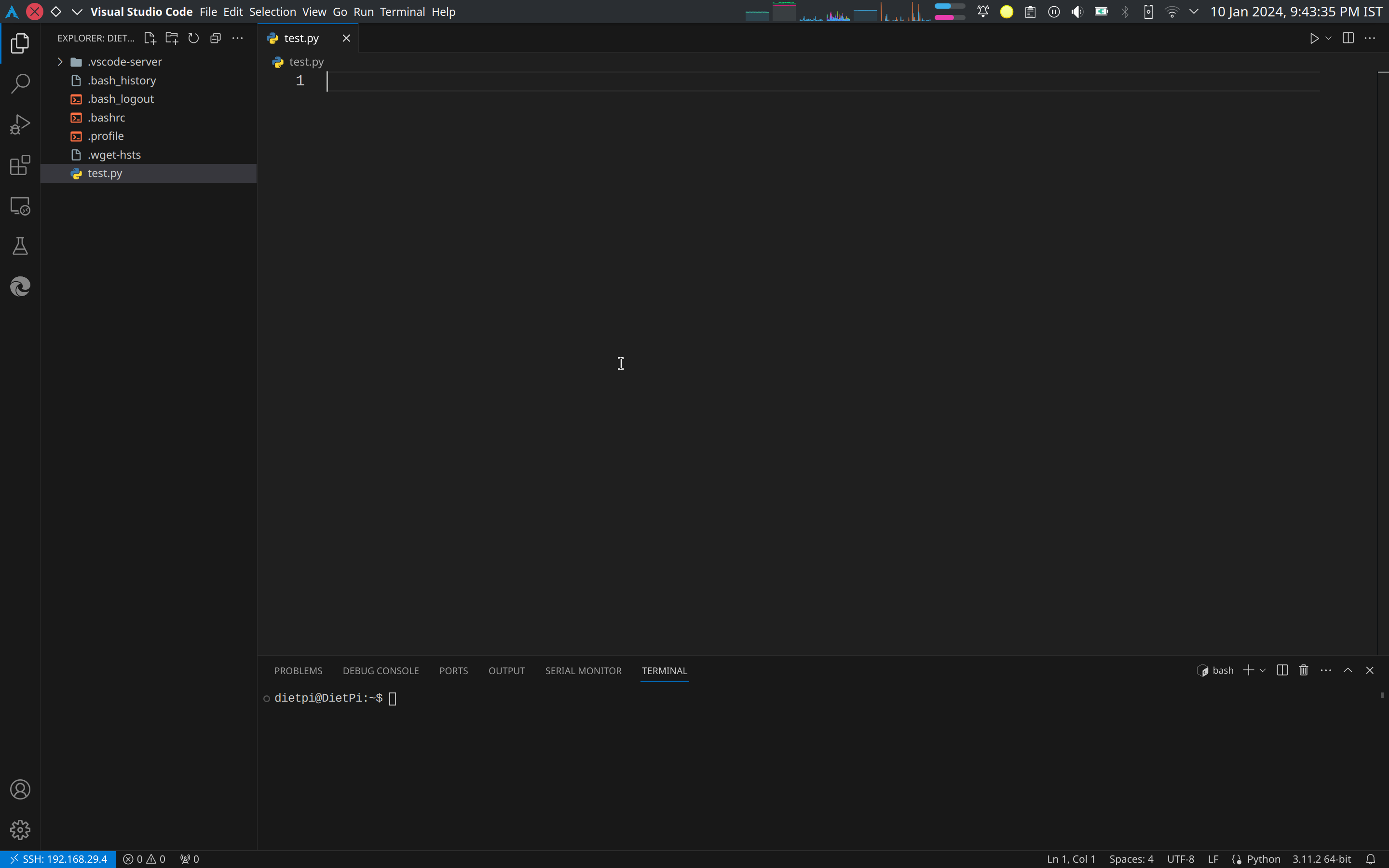Screen dimensions: 1389x868
Task: Open the Terminal menu in menu bar
Action: point(402,12)
